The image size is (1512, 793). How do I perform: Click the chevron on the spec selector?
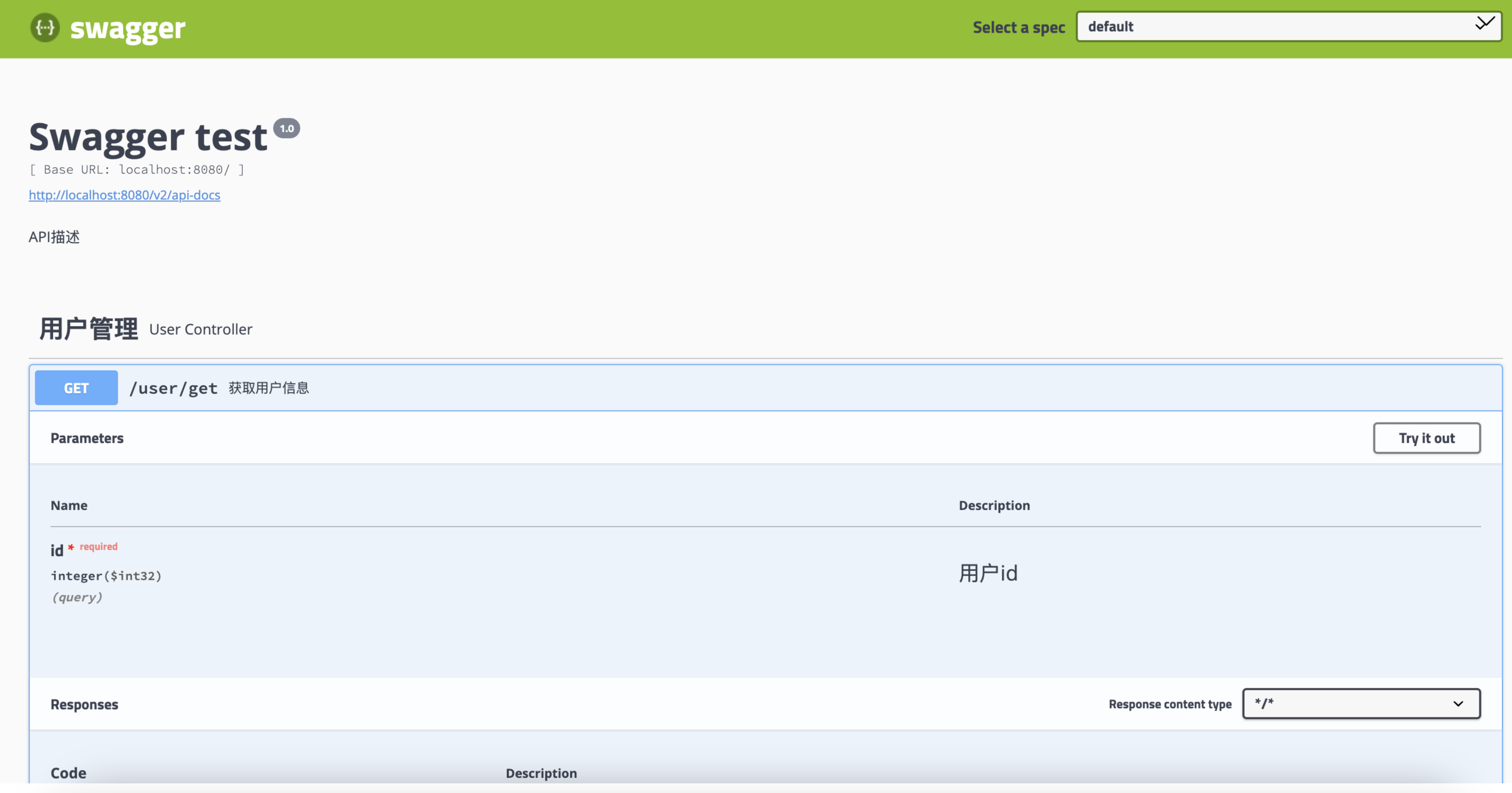1485,24
